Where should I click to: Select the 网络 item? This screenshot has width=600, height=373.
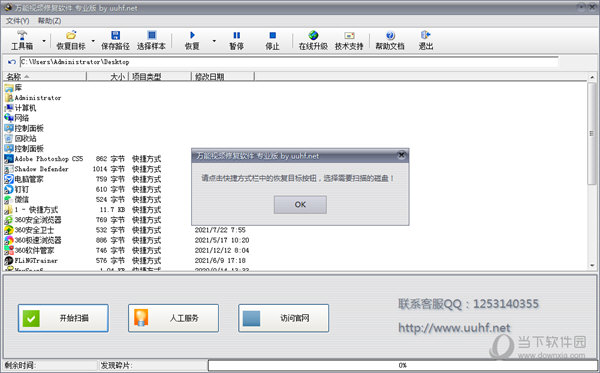tap(17, 118)
